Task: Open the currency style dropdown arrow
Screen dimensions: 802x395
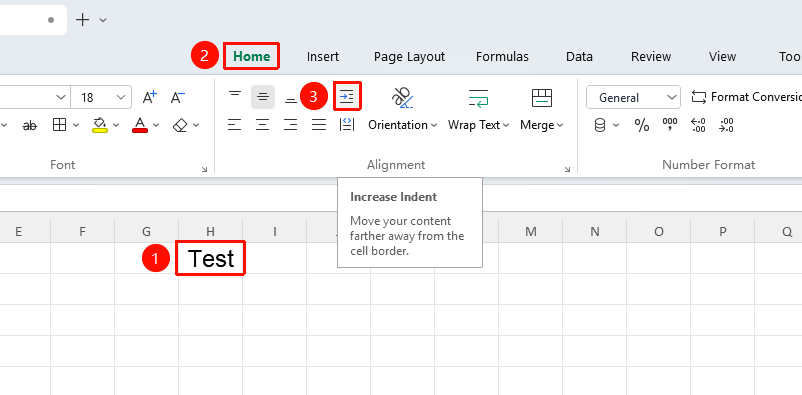Action: pos(616,125)
